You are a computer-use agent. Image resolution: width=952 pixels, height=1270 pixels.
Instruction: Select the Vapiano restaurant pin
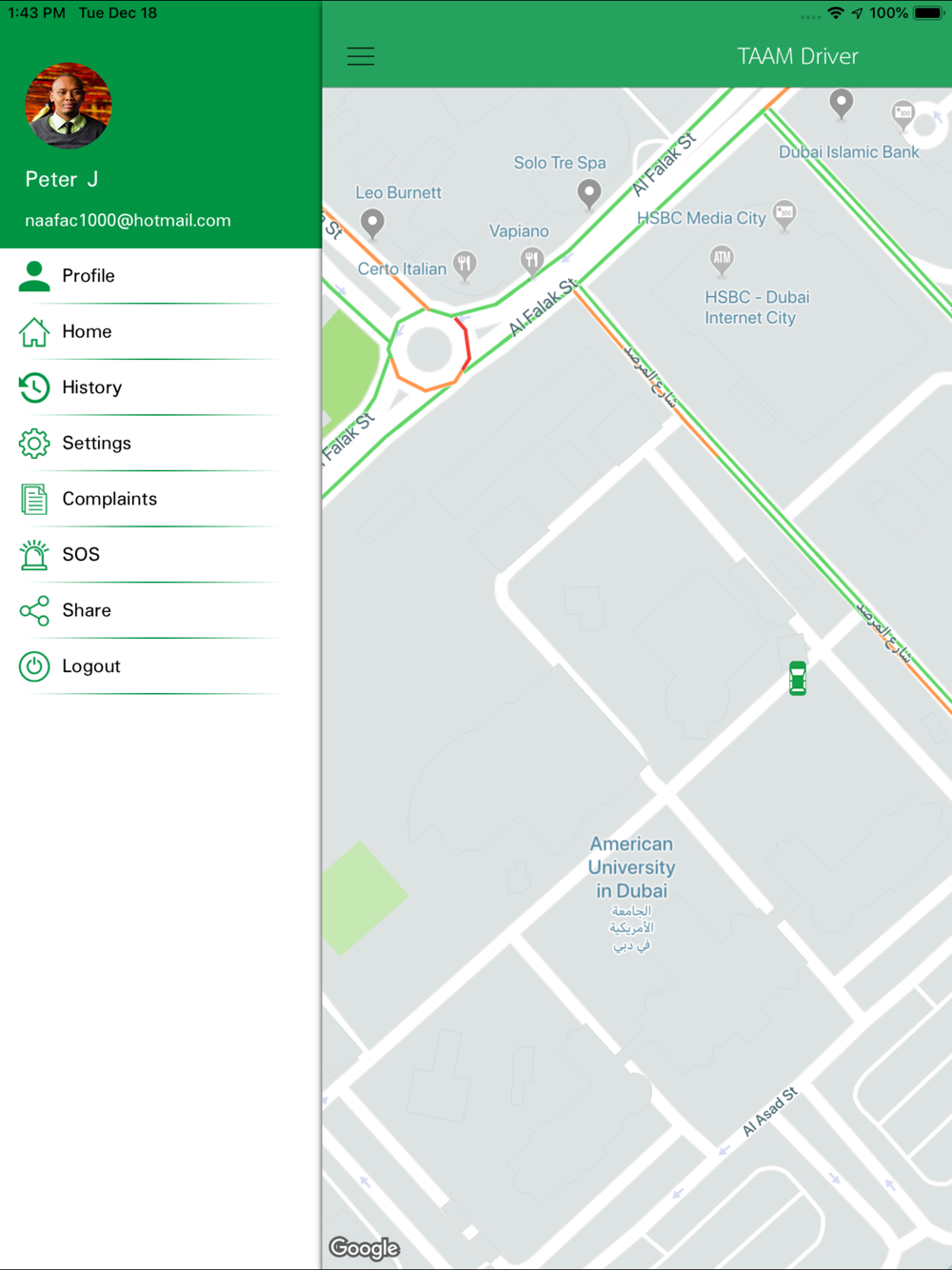[x=532, y=260]
